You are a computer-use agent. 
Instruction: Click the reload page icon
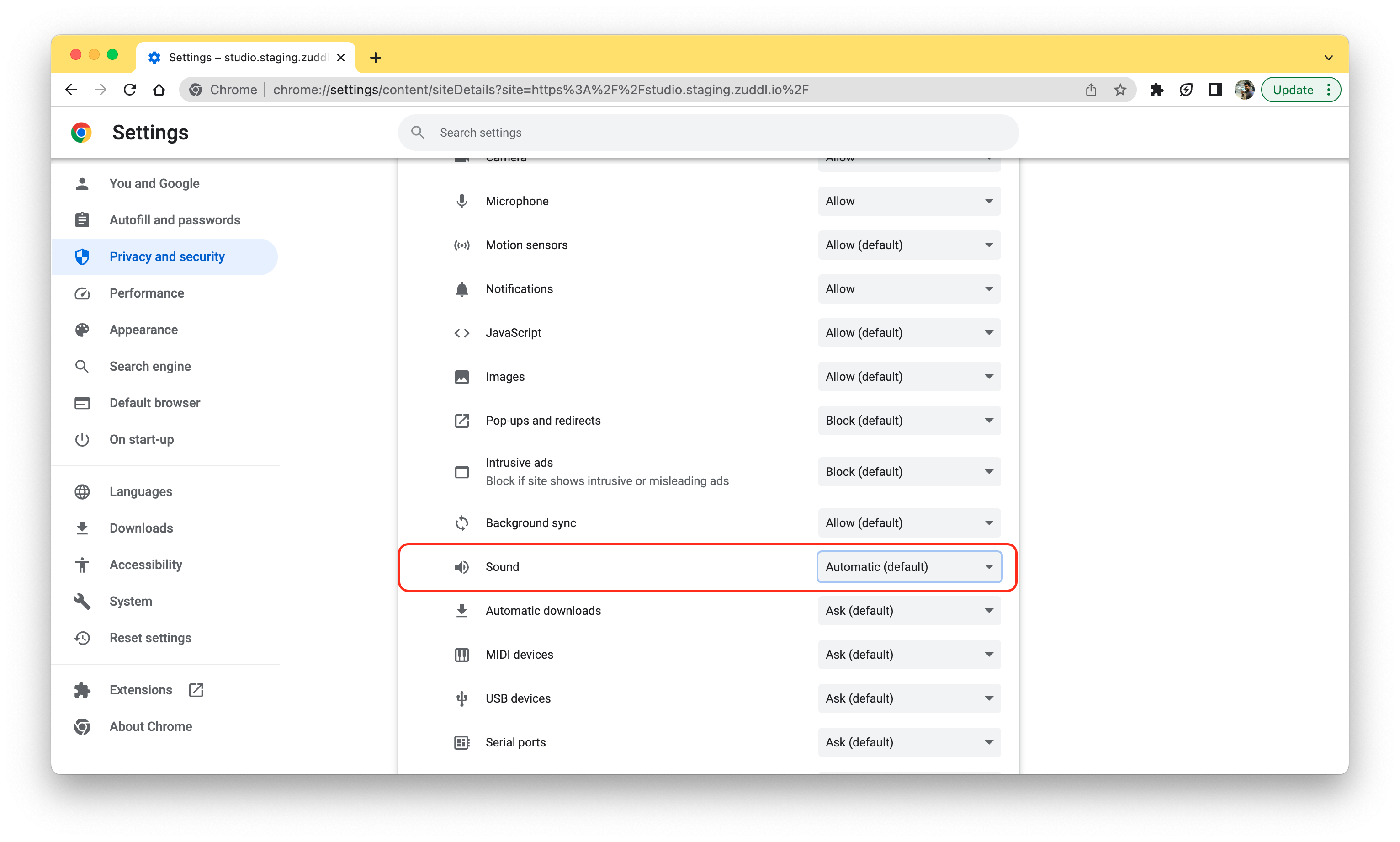[130, 90]
